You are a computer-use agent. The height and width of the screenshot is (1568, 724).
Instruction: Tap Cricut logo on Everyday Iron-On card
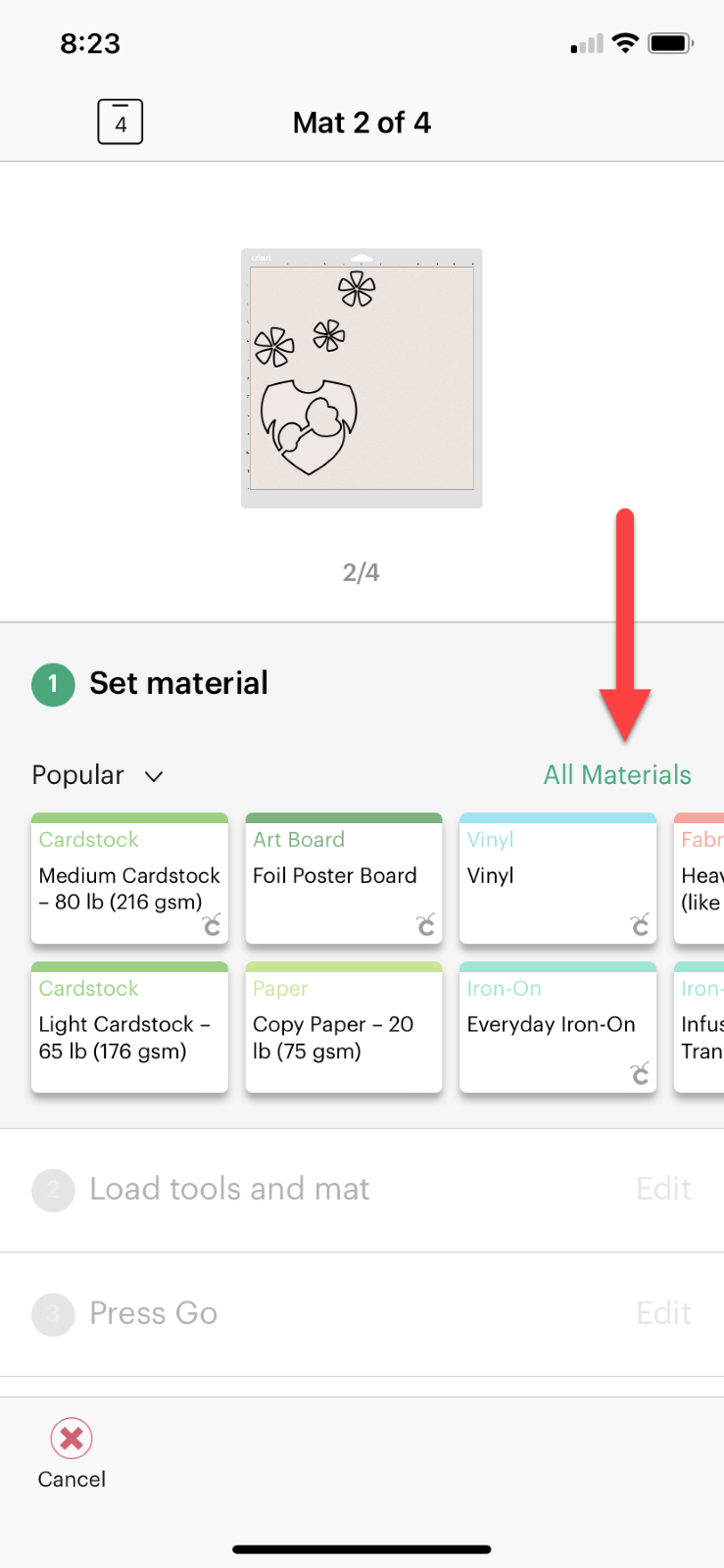(x=640, y=1073)
